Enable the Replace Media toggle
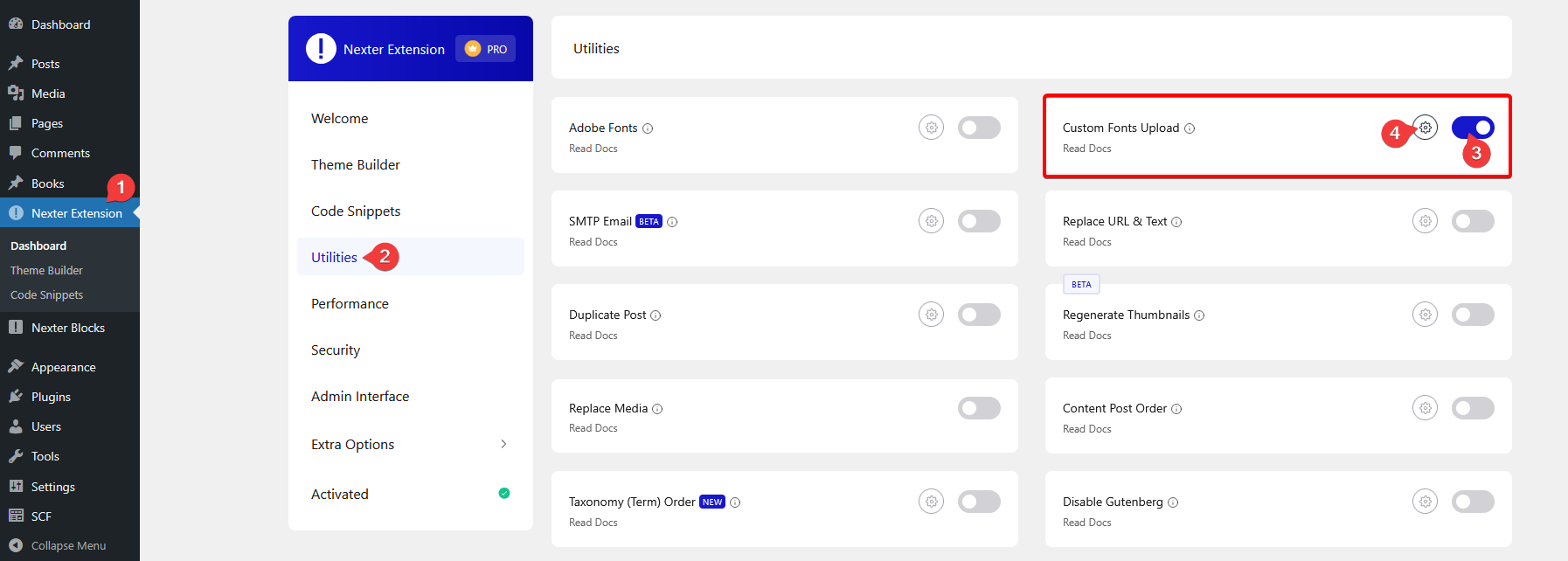This screenshot has width=1568, height=561. click(x=979, y=408)
